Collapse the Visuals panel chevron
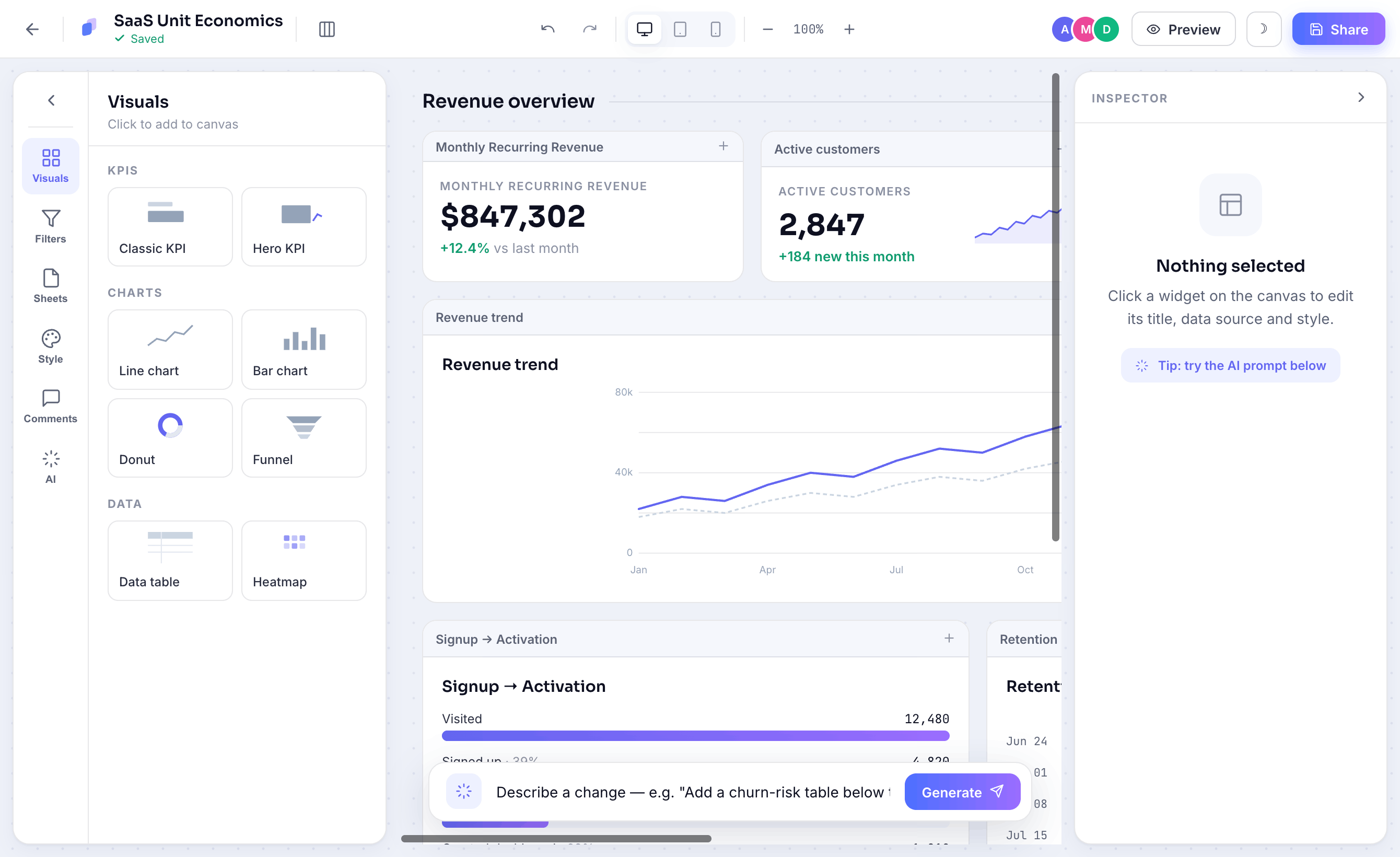The image size is (1400, 857). 51,100
